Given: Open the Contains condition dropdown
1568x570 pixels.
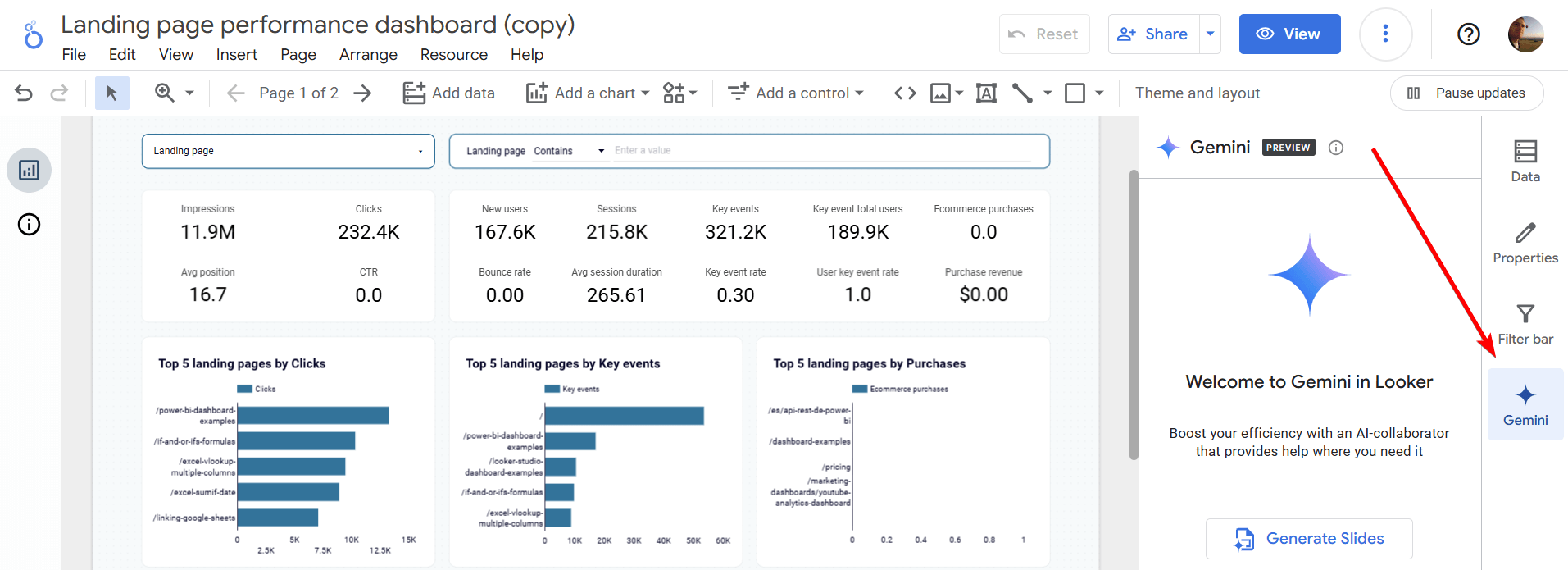Looking at the screenshot, I should point(570,151).
